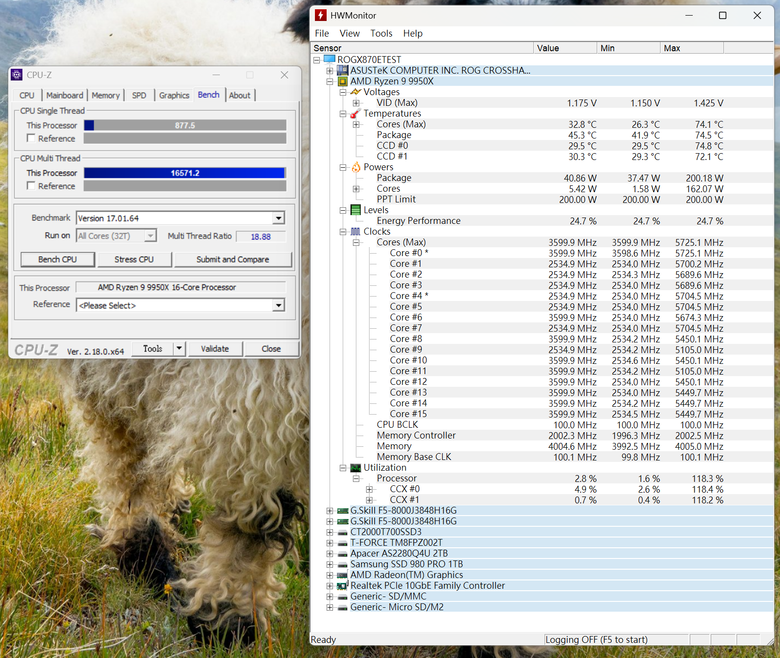Click the Realtek 10GbE network adapter icon
The width and height of the screenshot is (780, 658).
click(342, 586)
